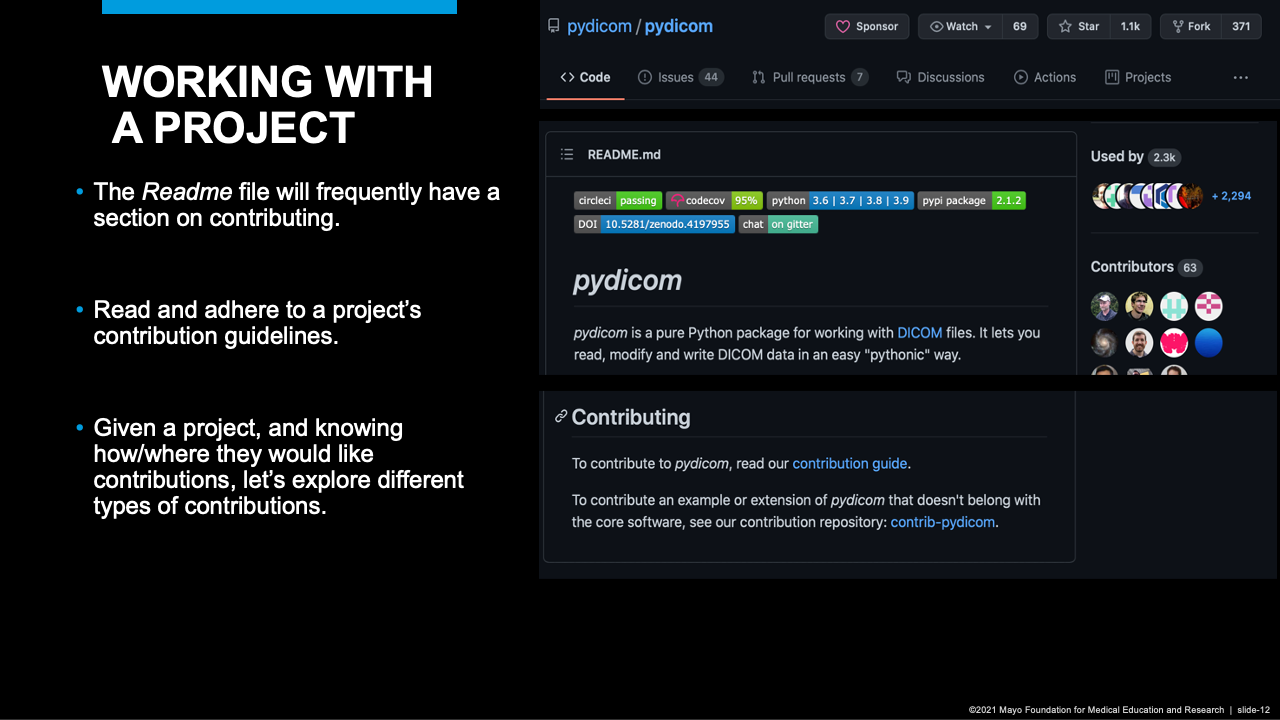Click the pypi package version badge
Screen dimensions: 1280x720
point(971,200)
